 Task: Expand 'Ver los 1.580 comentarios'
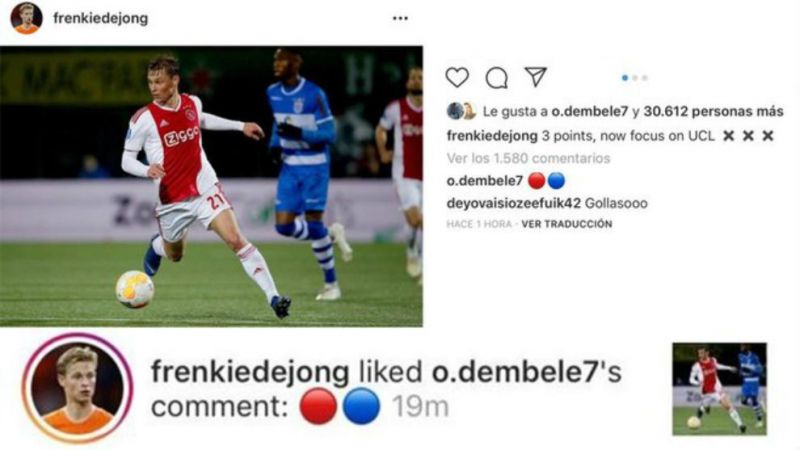tap(528, 158)
